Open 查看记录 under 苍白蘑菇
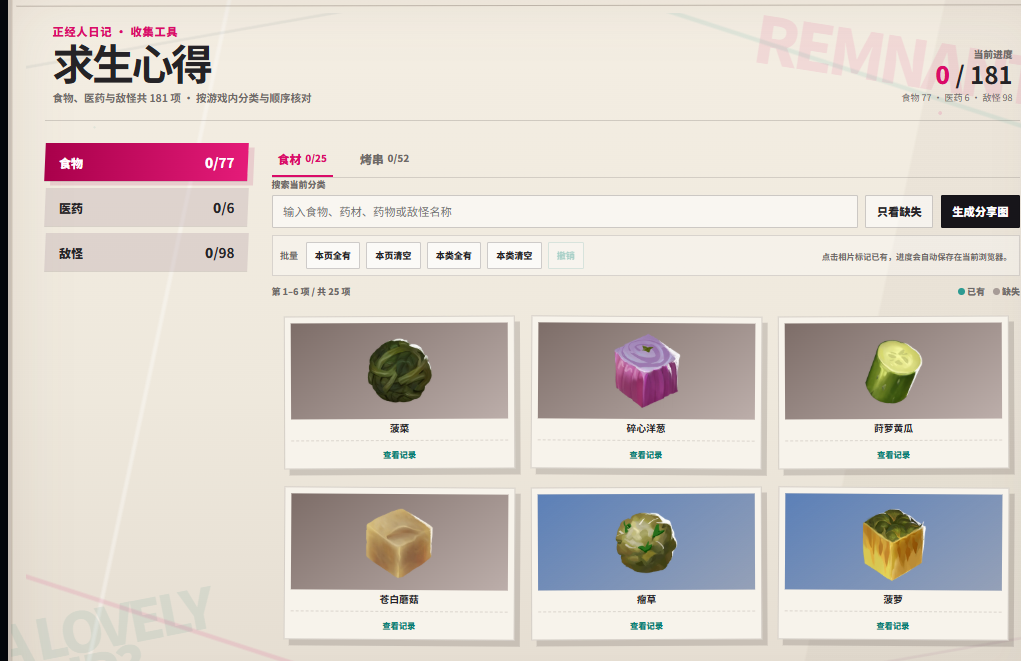This screenshot has width=1021, height=661. pos(399,626)
